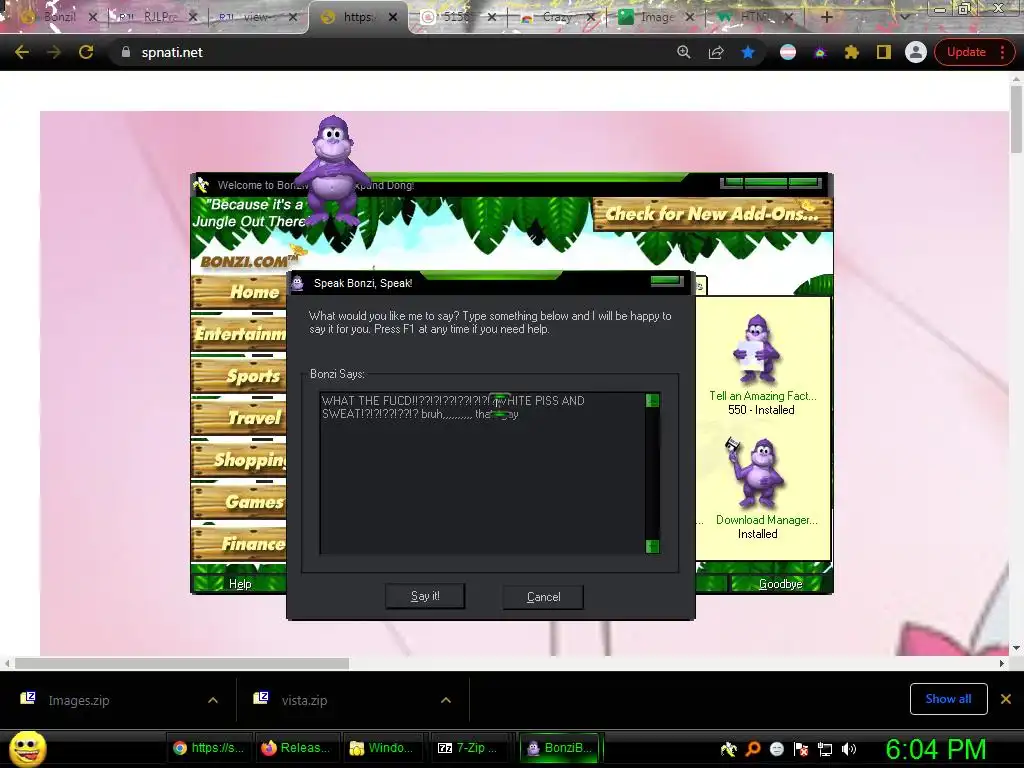The height and width of the screenshot is (768, 1024).
Task: Click Cancel in Speak Bonzi dialog
Action: coord(543,597)
